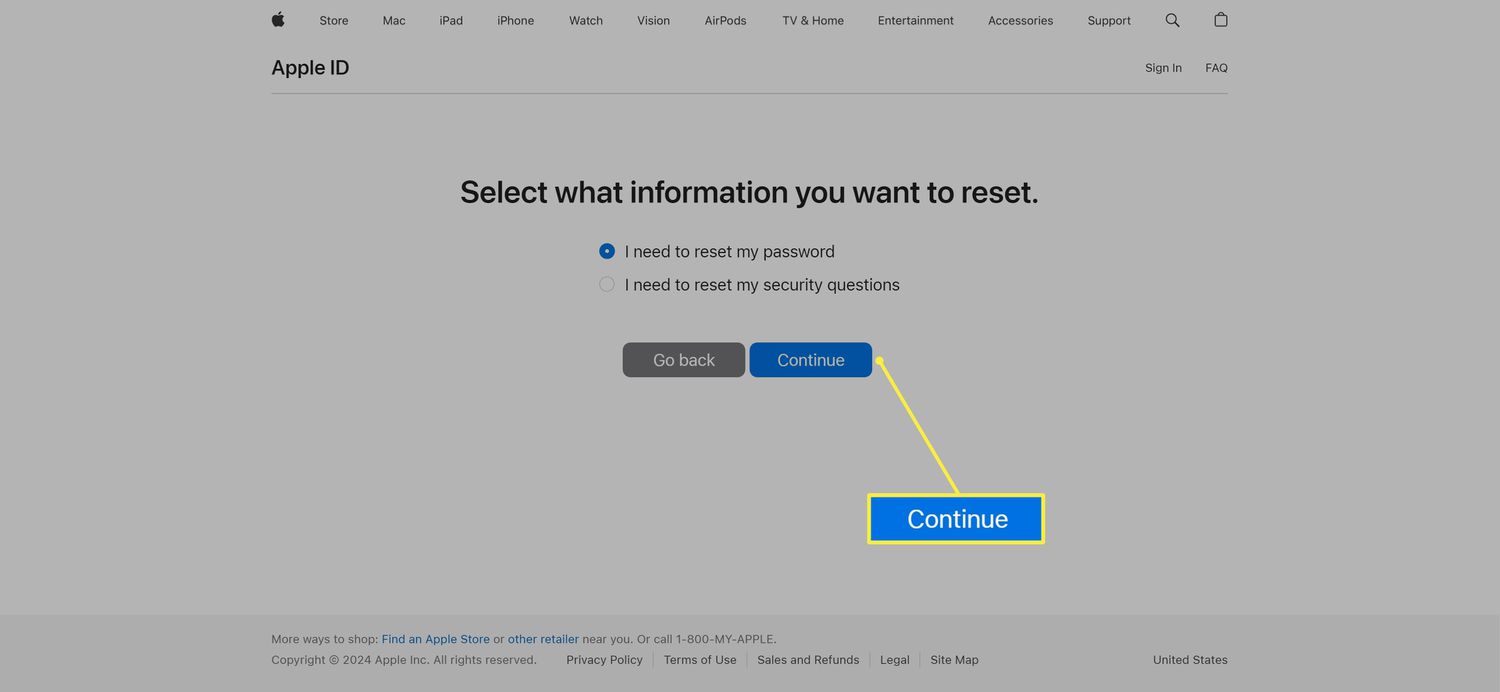Follow the 'Find an Apple Store' link
This screenshot has width=1500, height=692.
tap(435, 639)
